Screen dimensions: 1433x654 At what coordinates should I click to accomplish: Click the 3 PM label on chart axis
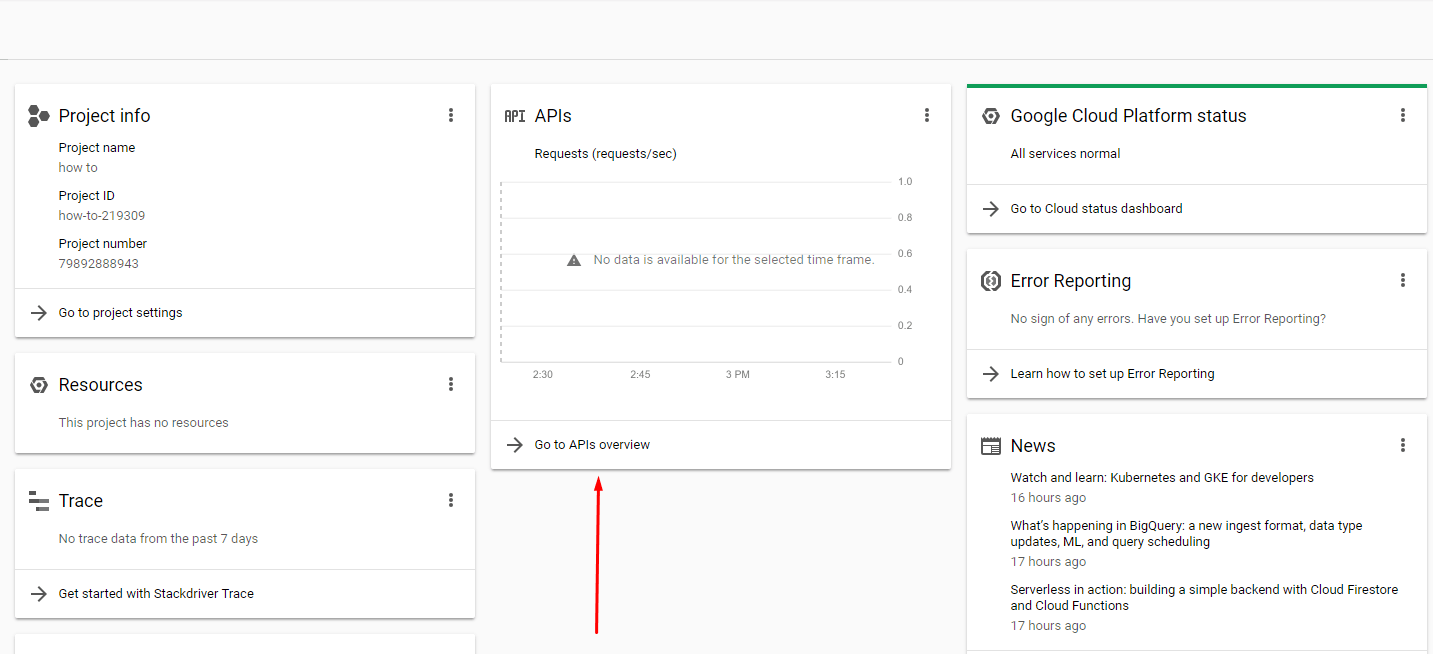(x=737, y=375)
